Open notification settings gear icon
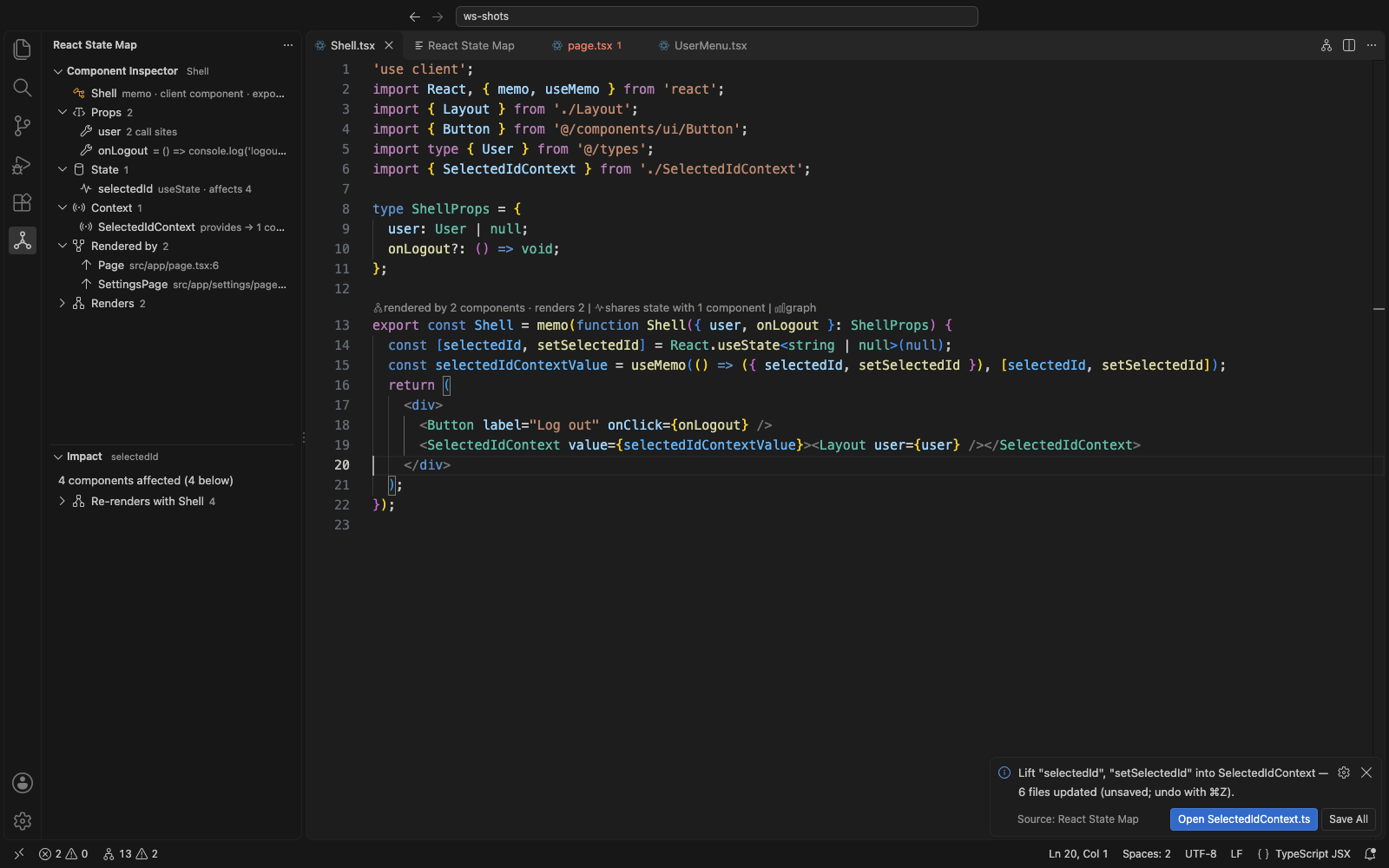The height and width of the screenshot is (868, 1389). [1344, 773]
